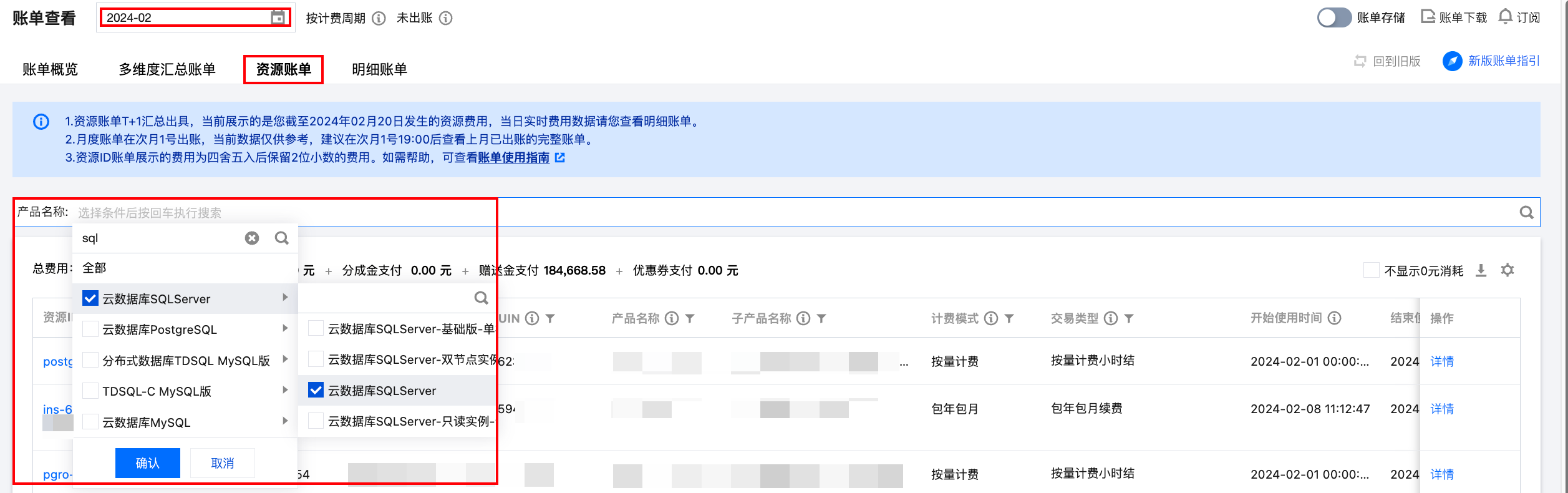Cancel the filter with 取消 button
This screenshot has height=493, width=1568.
pyautogui.click(x=223, y=463)
